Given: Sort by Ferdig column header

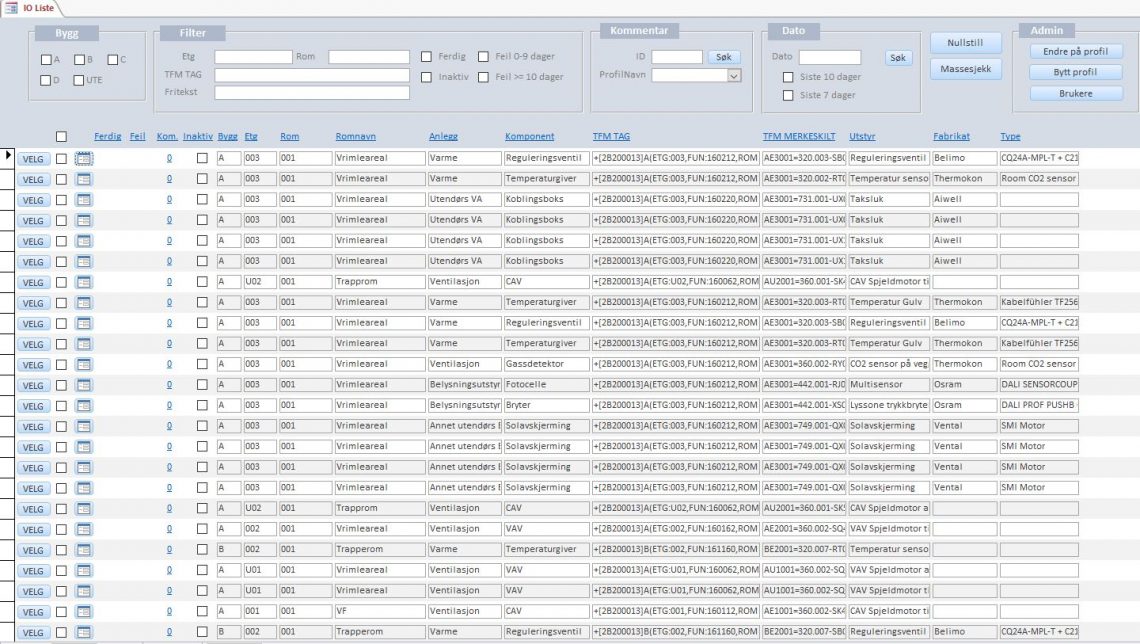Looking at the screenshot, I should (x=108, y=137).
